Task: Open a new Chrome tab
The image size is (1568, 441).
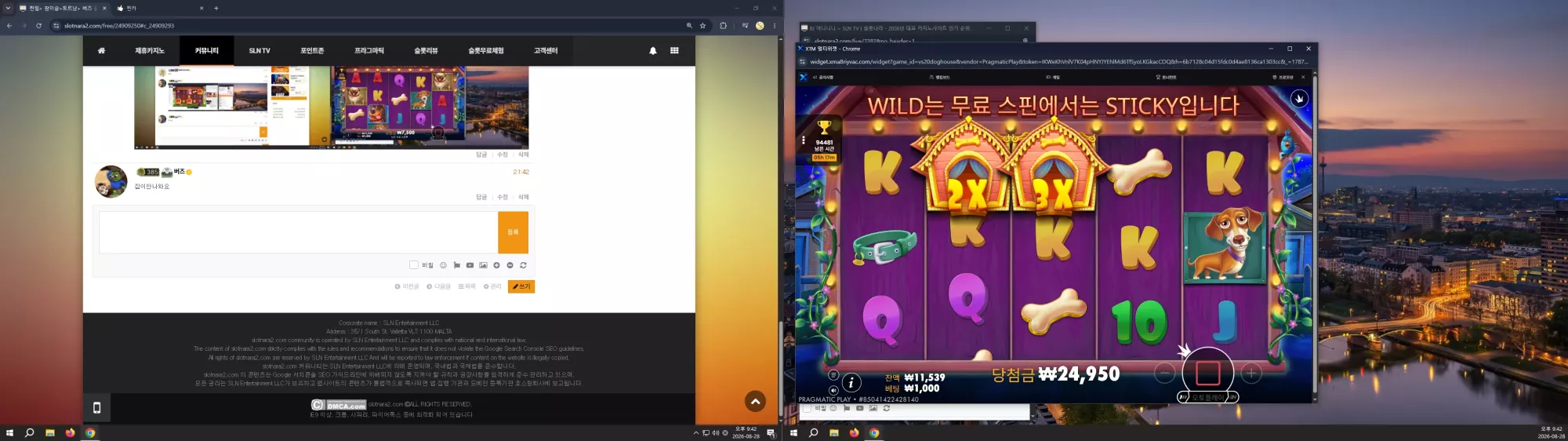Action: [x=216, y=8]
